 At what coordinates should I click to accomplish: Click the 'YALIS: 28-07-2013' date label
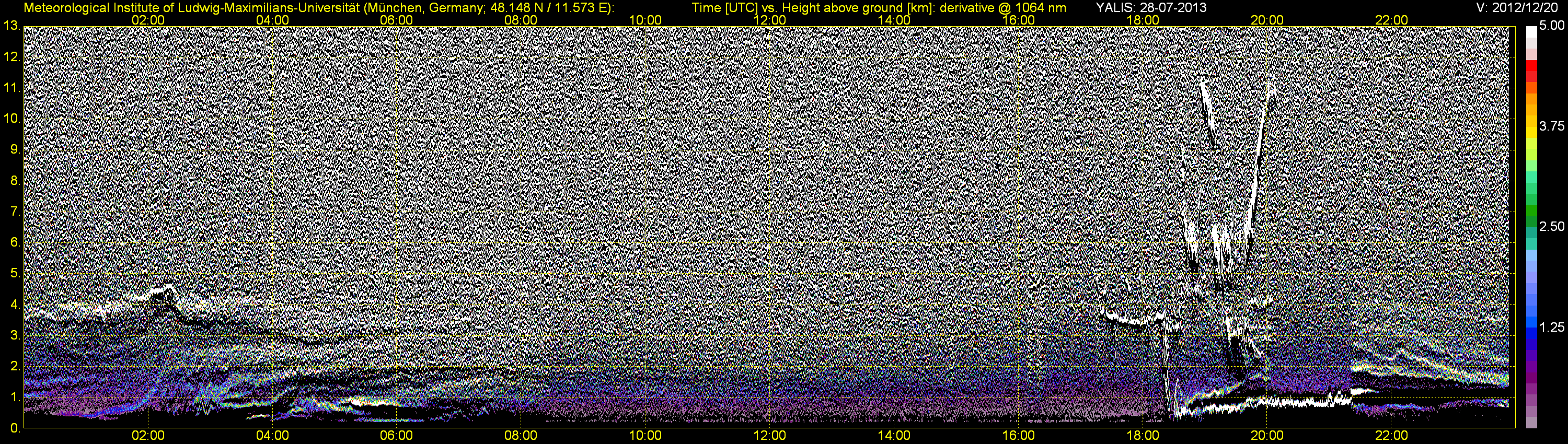coord(1151,7)
